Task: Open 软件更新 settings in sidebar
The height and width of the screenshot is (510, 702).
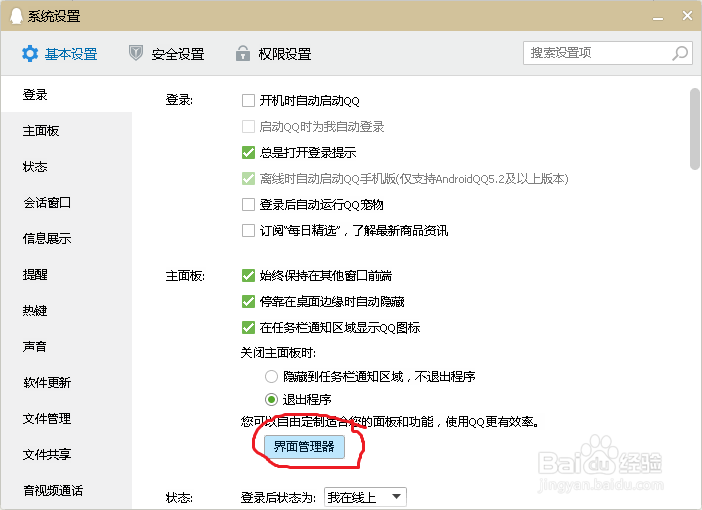Action: (x=67, y=382)
